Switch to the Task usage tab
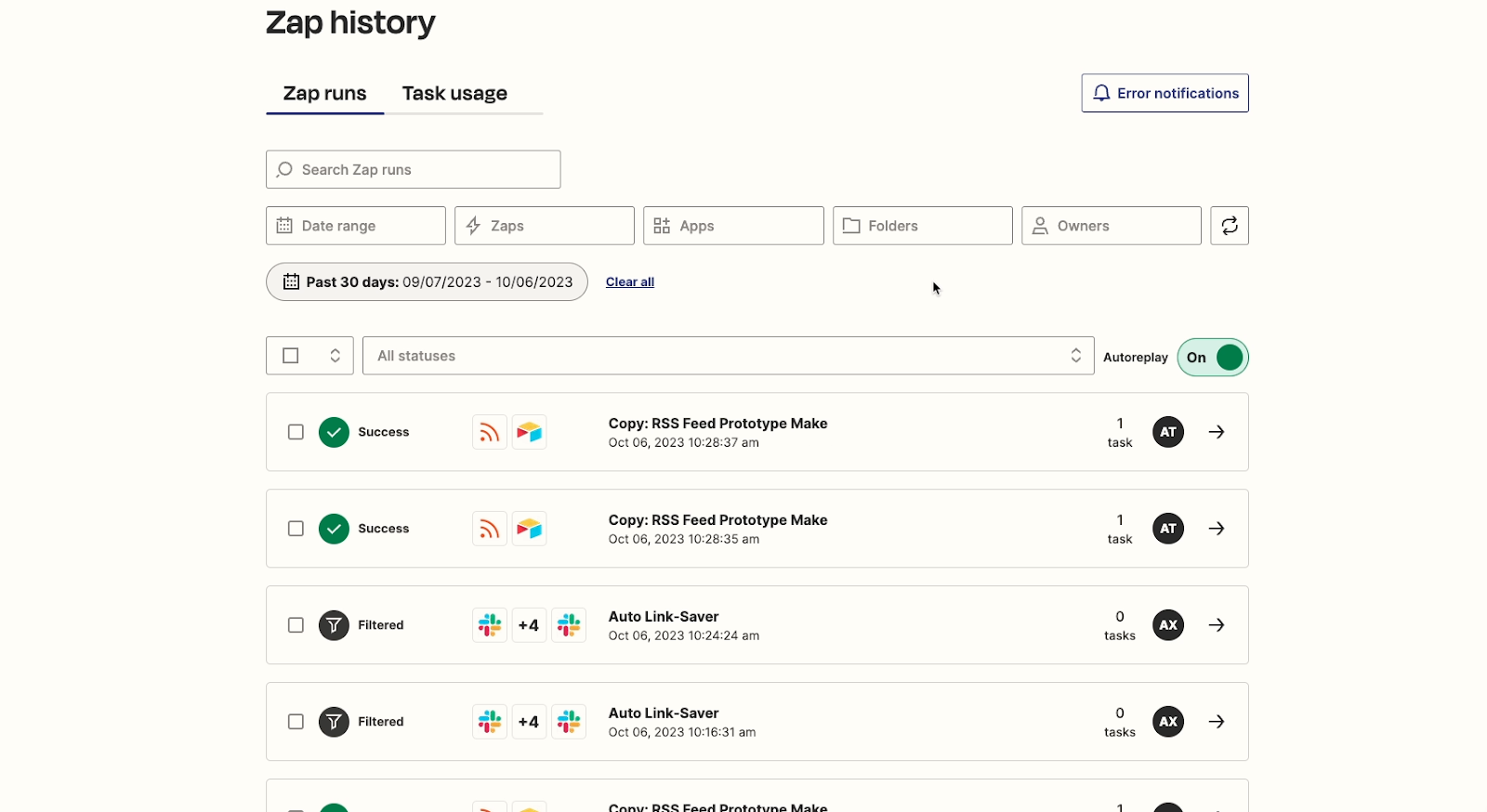Image resolution: width=1487 pixels, height=812 pixels. 454,94
